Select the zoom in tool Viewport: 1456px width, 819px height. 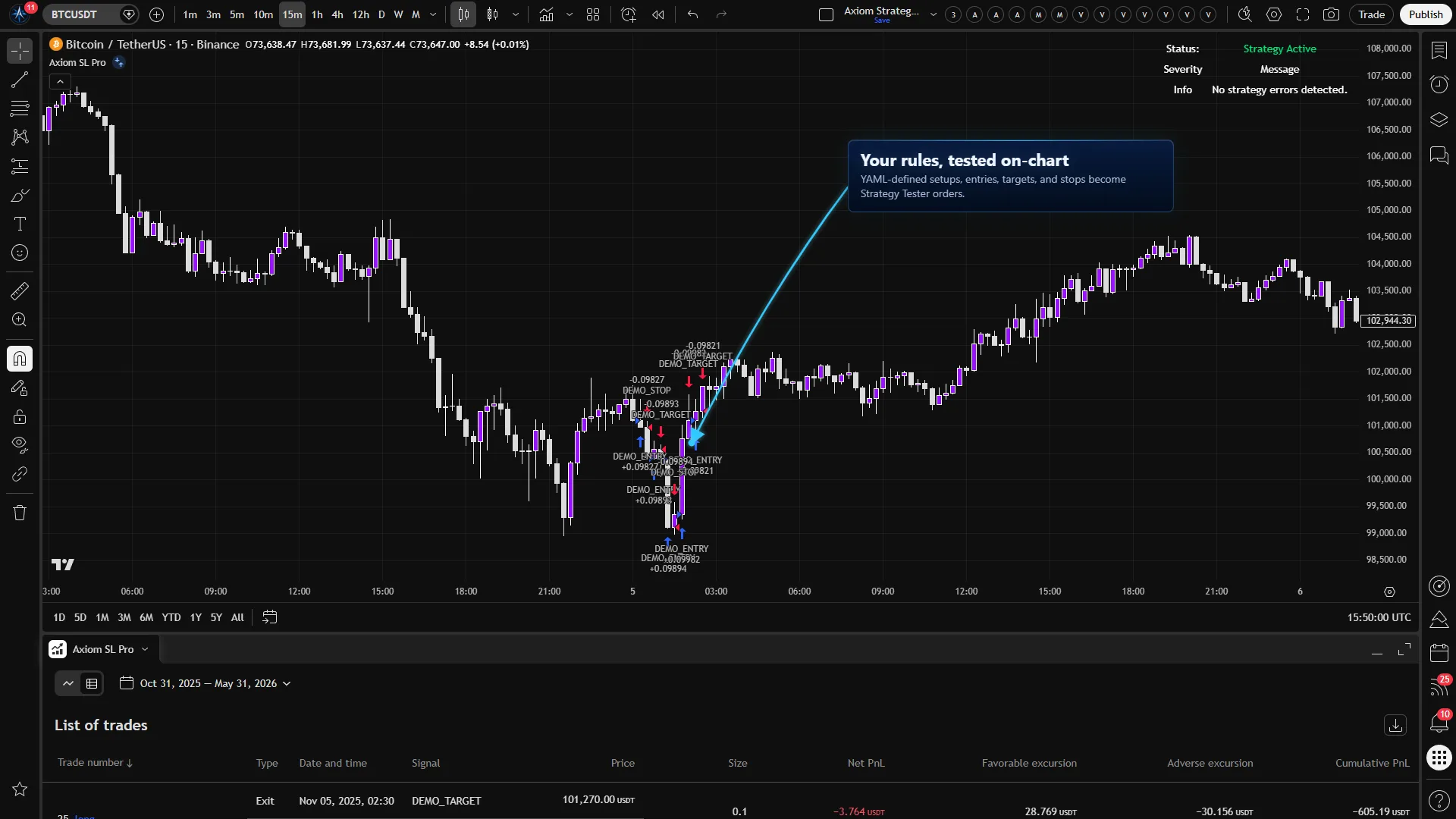[20, 320]
